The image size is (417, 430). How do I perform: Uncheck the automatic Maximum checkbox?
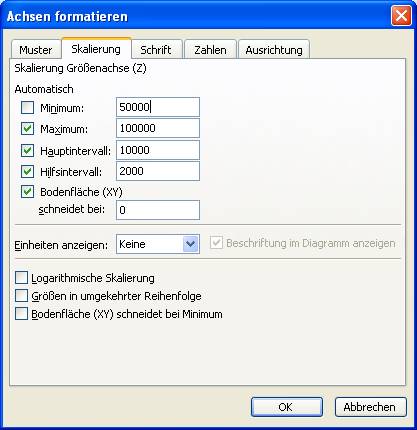[27, 129]
